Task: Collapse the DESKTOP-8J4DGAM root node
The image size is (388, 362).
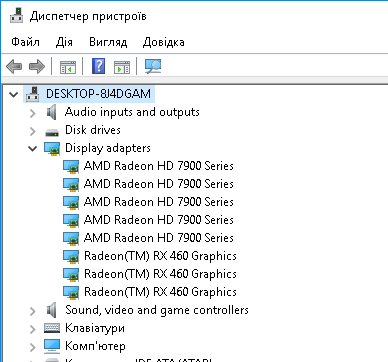Action: coord(14,94)
